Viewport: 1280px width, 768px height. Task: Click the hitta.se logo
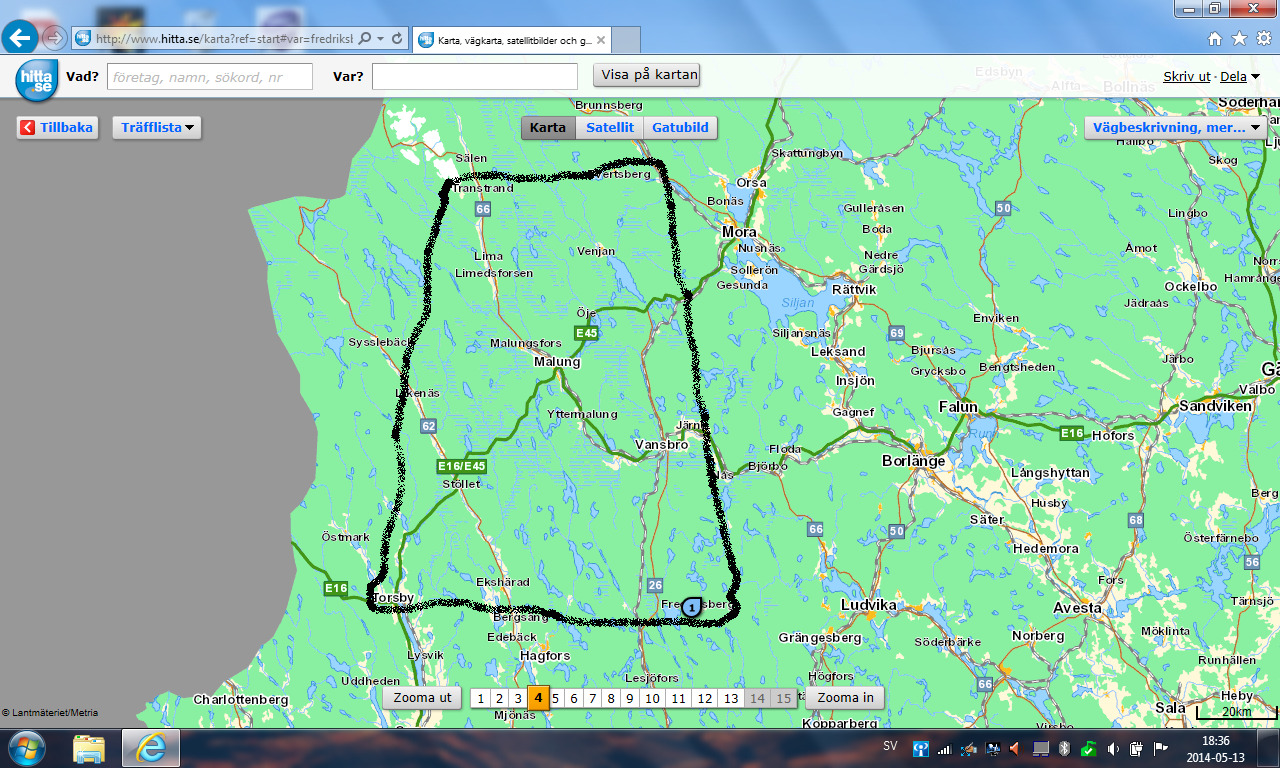click(37, 78)
